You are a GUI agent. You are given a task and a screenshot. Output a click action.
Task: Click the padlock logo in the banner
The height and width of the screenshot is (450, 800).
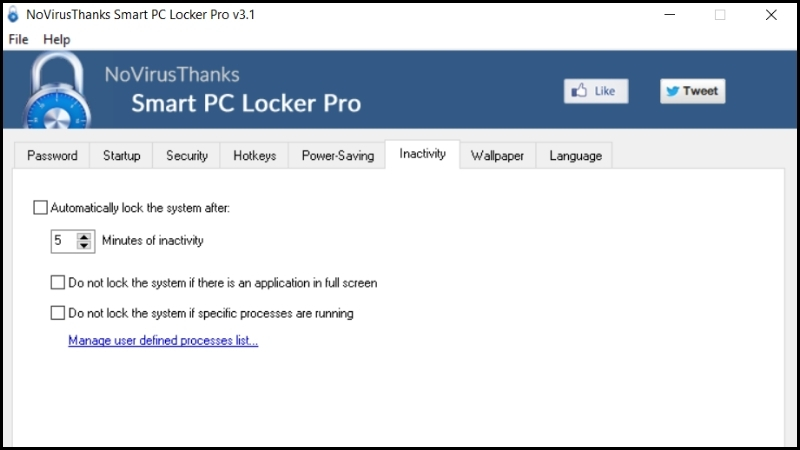pyautogui.click(x=56, y=90)
